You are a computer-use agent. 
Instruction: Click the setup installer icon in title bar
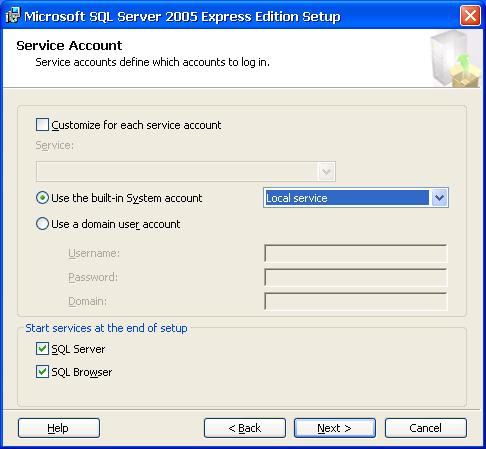pyautogui.click(x=13, y=15)
